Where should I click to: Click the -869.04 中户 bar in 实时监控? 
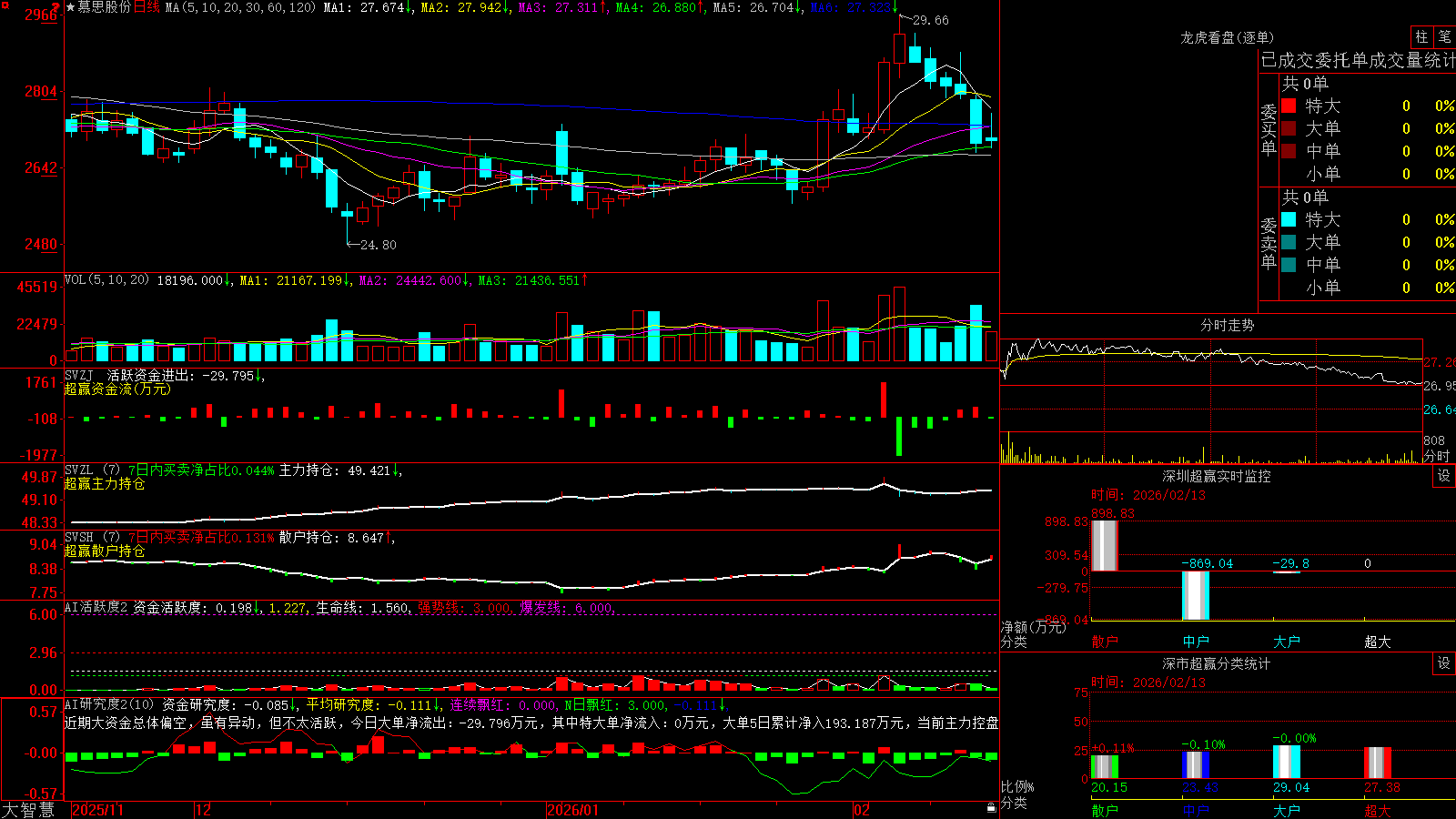1196,595
